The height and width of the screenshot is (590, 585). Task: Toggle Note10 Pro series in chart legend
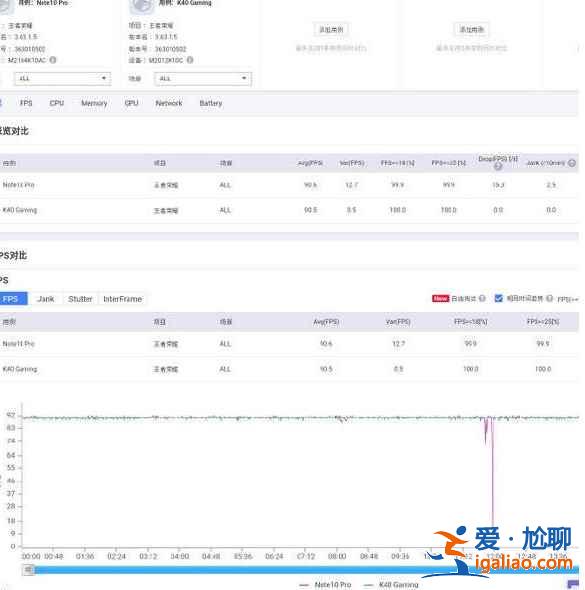[x=326, y=585]
